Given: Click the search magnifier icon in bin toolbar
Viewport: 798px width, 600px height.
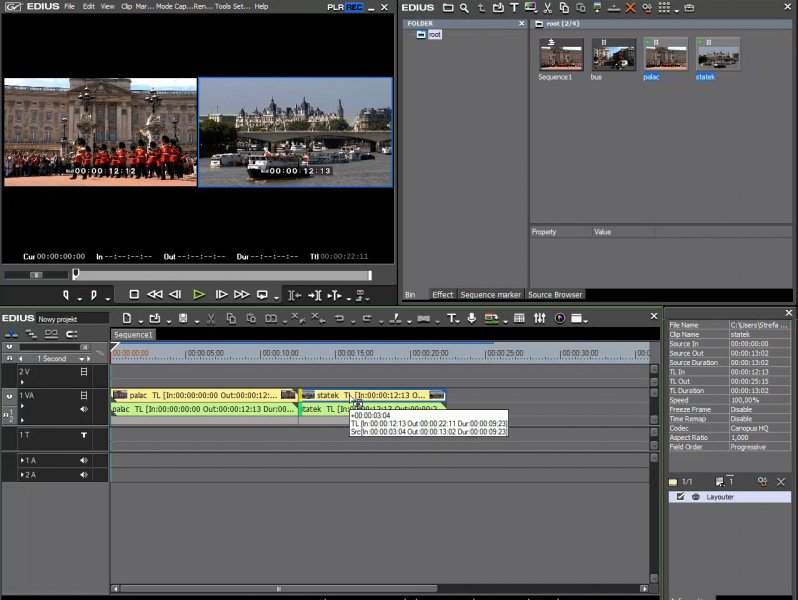Looking at the screenshot, I should click(464, 8).
